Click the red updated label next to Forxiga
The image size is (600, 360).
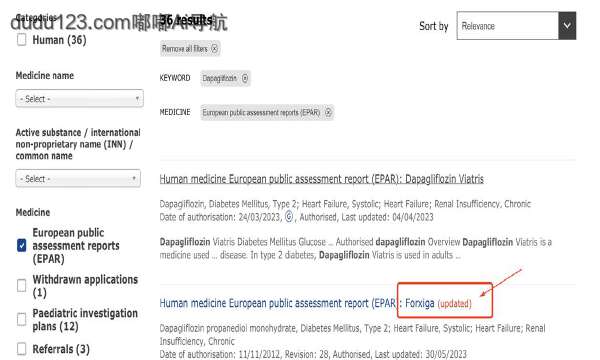point(455,304)
